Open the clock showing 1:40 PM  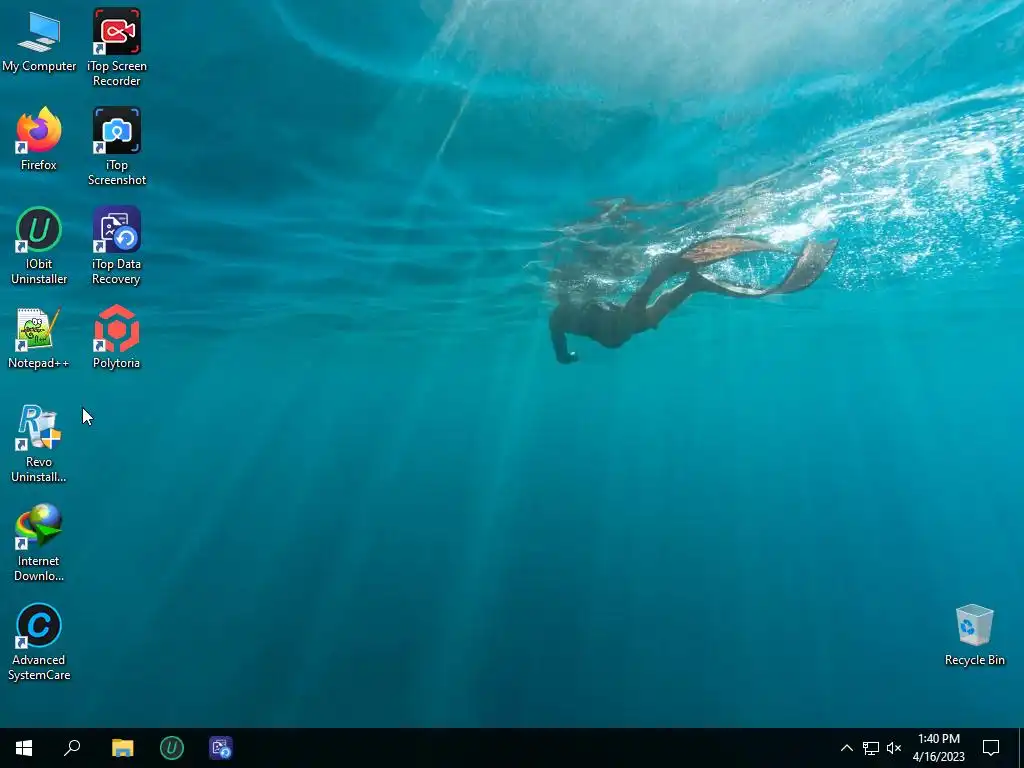pos(938,748)
